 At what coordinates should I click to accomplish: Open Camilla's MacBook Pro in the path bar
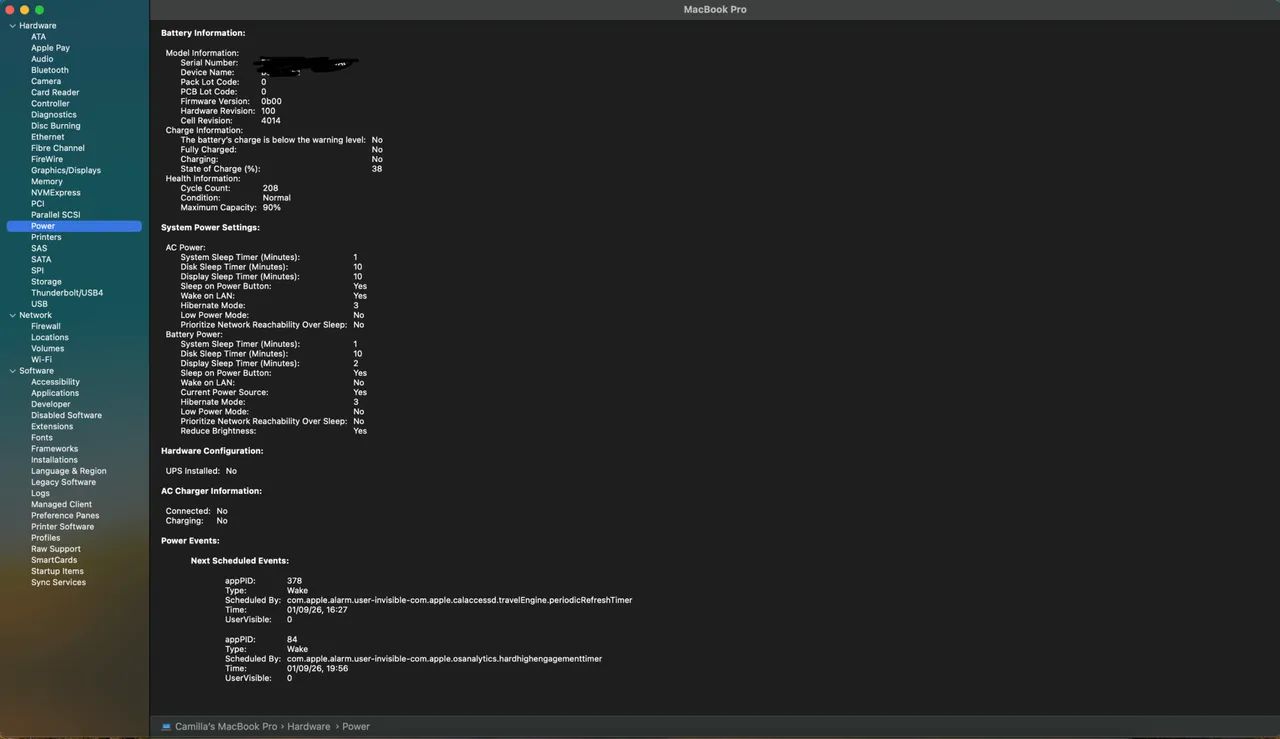226,726
